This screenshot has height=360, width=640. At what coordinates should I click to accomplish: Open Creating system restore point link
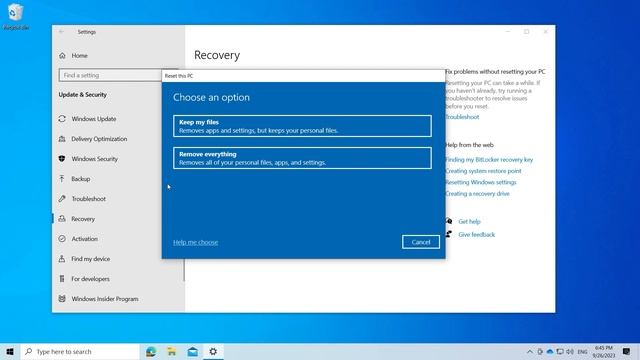pos(483,171)
